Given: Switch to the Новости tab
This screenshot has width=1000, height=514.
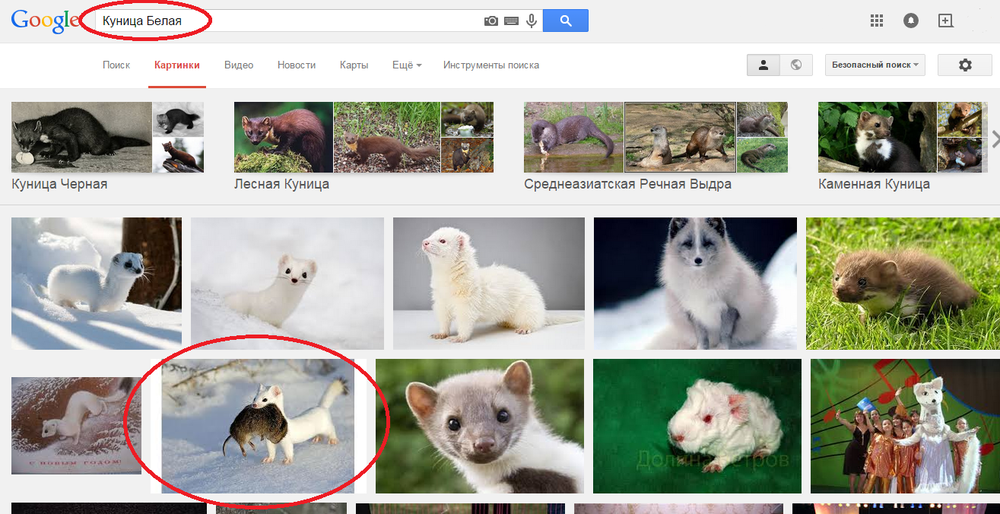Looking at the screenshot, I should point(296,65).
